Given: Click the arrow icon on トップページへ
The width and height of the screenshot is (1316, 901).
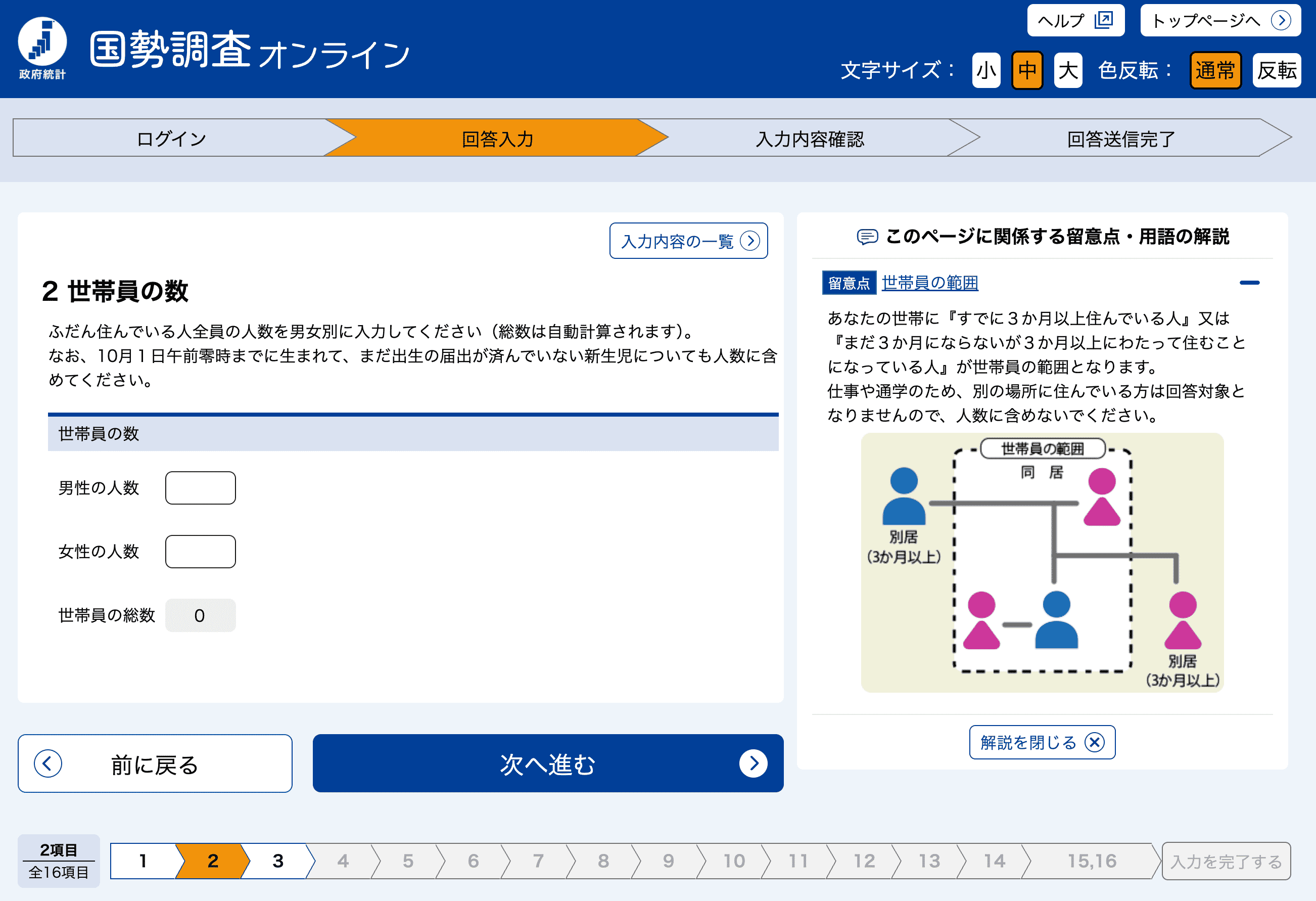Looking at the screenshot, I should (x=1280, y=20).
